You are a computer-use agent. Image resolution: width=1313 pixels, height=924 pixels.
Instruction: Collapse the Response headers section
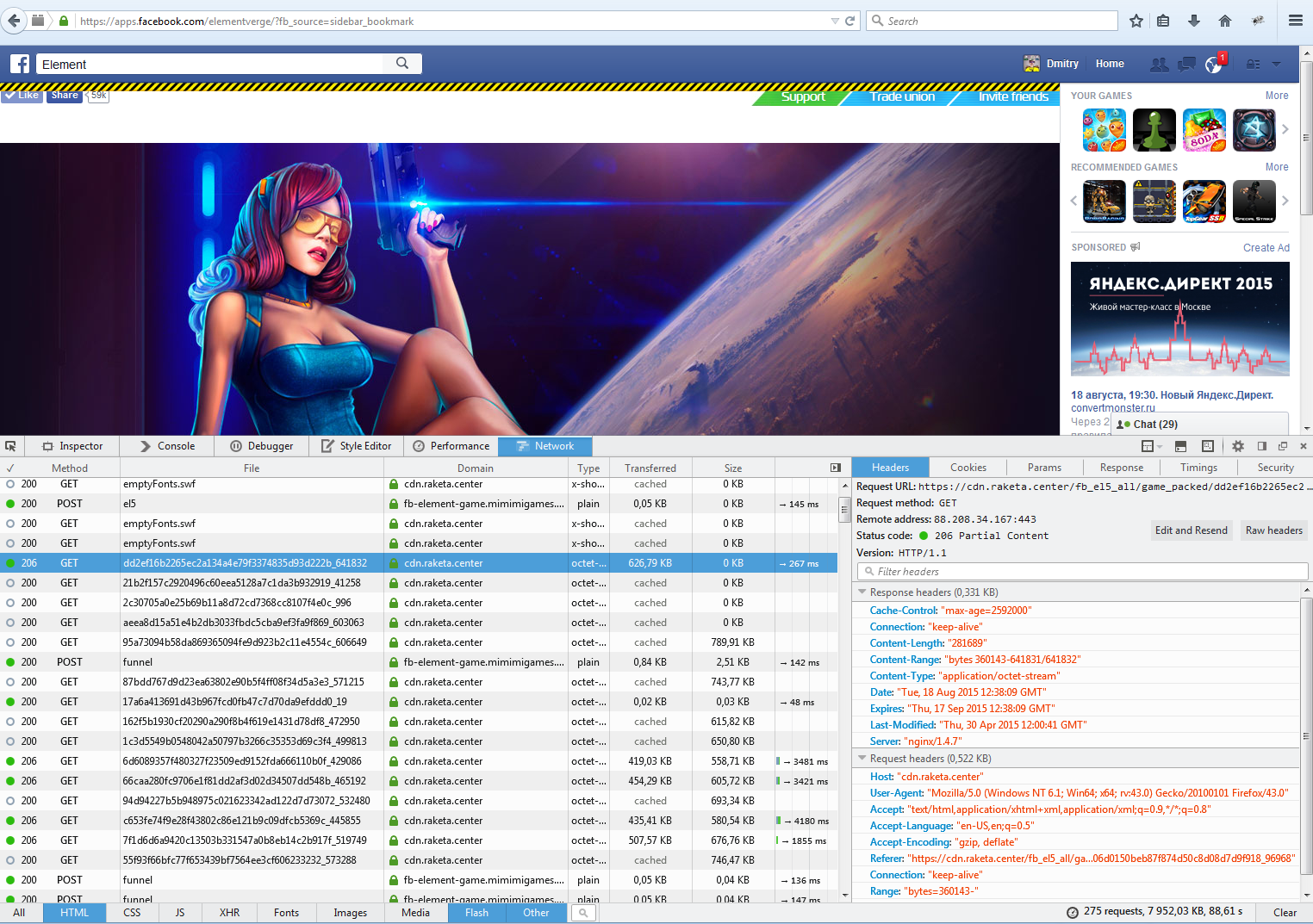(x=862, y=592)
